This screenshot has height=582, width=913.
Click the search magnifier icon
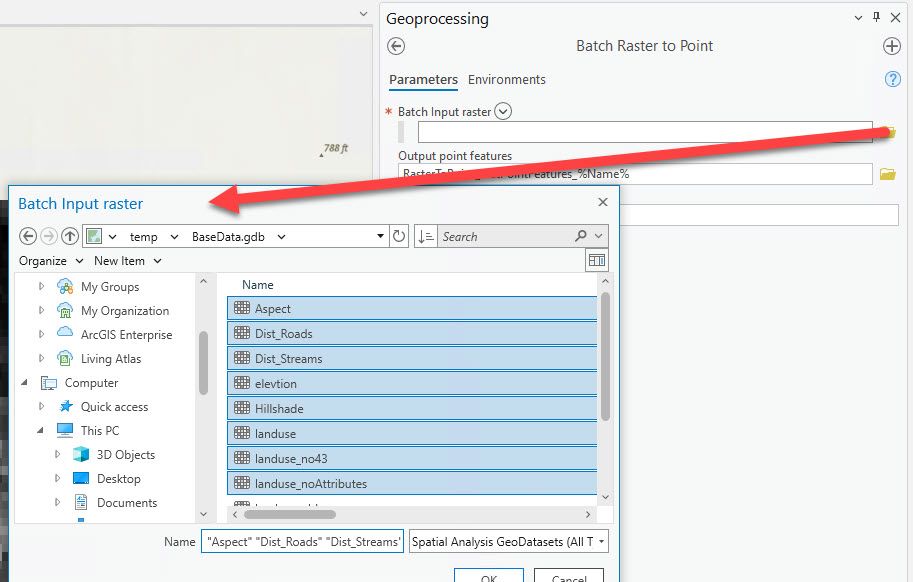coord(581,236)
